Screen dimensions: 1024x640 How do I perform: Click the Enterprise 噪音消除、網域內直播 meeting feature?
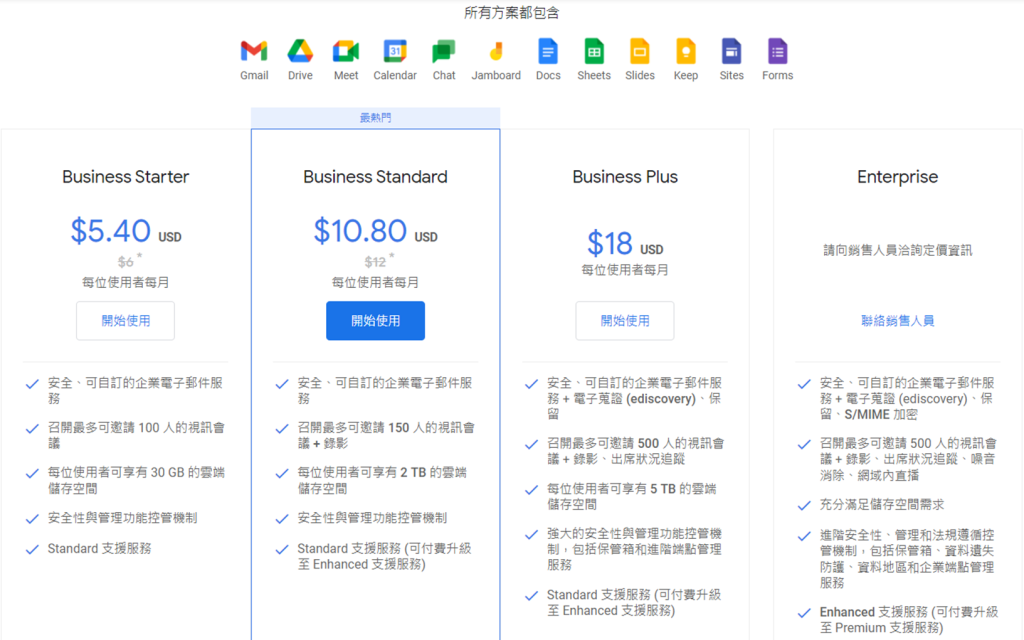point(908,459)
